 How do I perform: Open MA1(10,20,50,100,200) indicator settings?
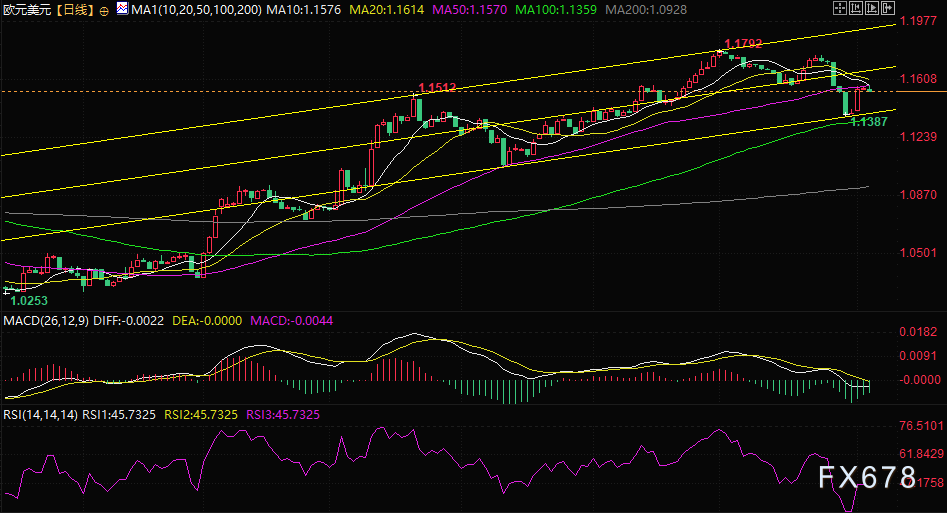196,10
